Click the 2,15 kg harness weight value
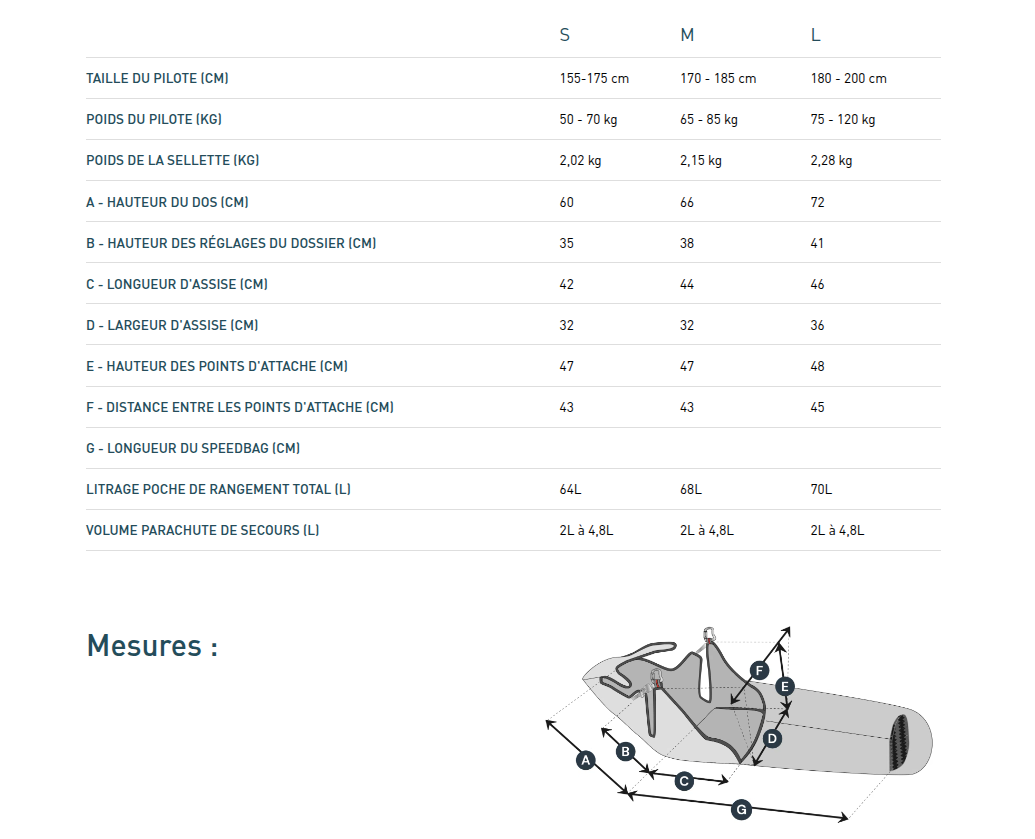 [700, 160]
